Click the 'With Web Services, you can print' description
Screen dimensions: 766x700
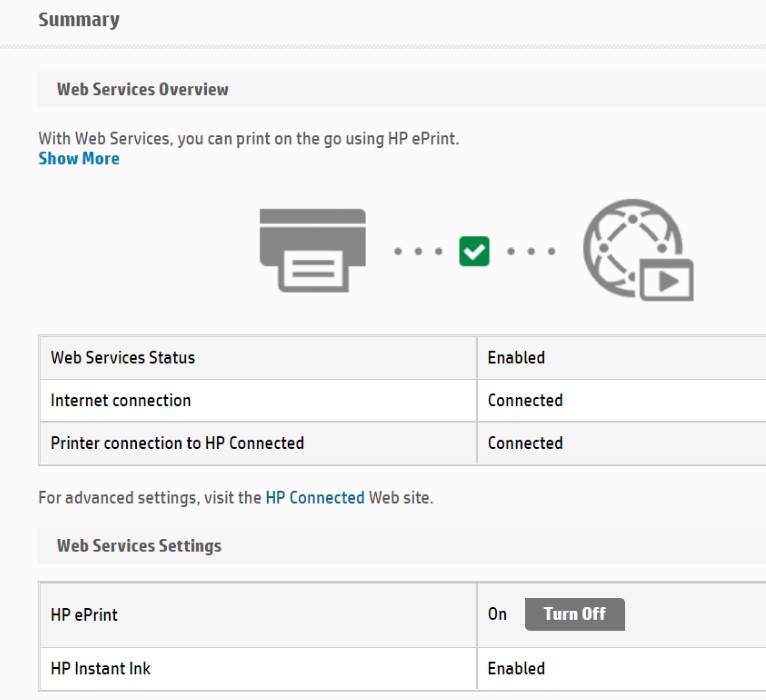(249, 139)
